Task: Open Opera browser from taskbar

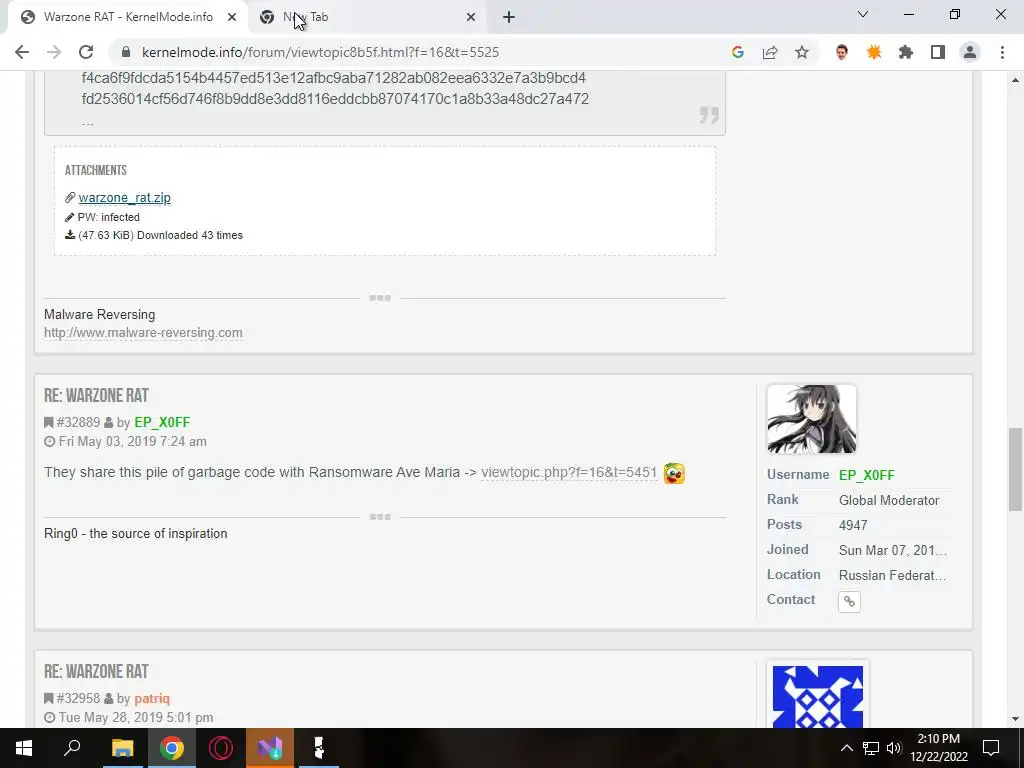Action: [221, 748]
